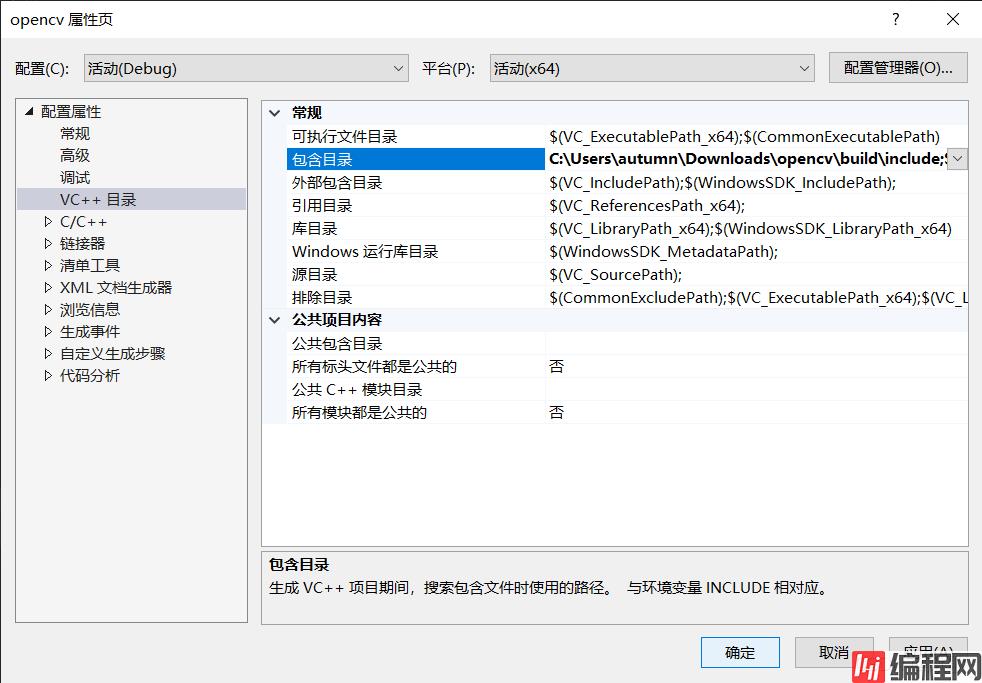Expand the XML 文档生成器 node
The height and width of the screenshot is (683, 982).
(x=48, y=288)
